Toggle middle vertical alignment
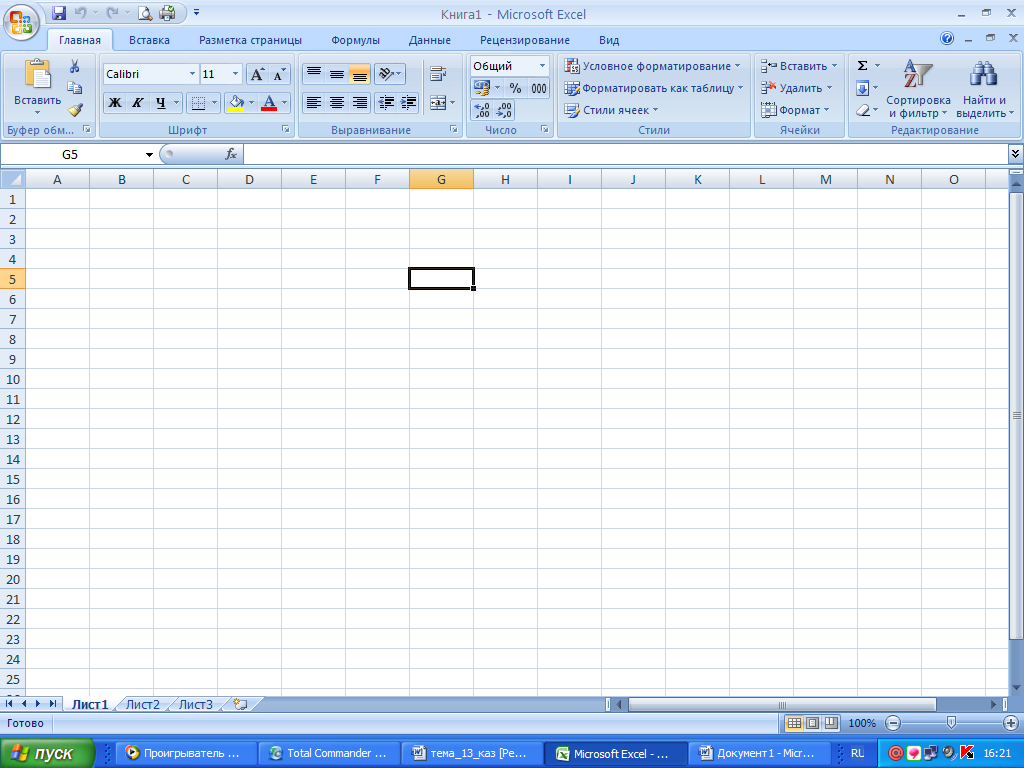The image size is (1024, 768). pos(336,74)
